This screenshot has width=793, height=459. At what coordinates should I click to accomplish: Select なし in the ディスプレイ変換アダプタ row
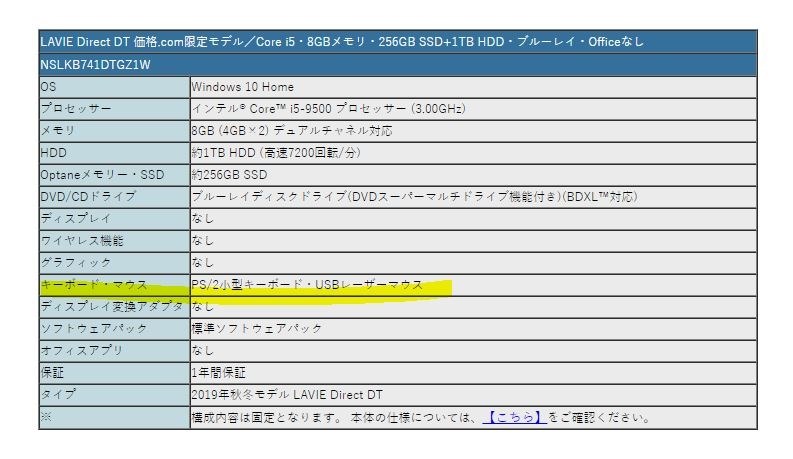pyautogui.click(x=202, y=306)
